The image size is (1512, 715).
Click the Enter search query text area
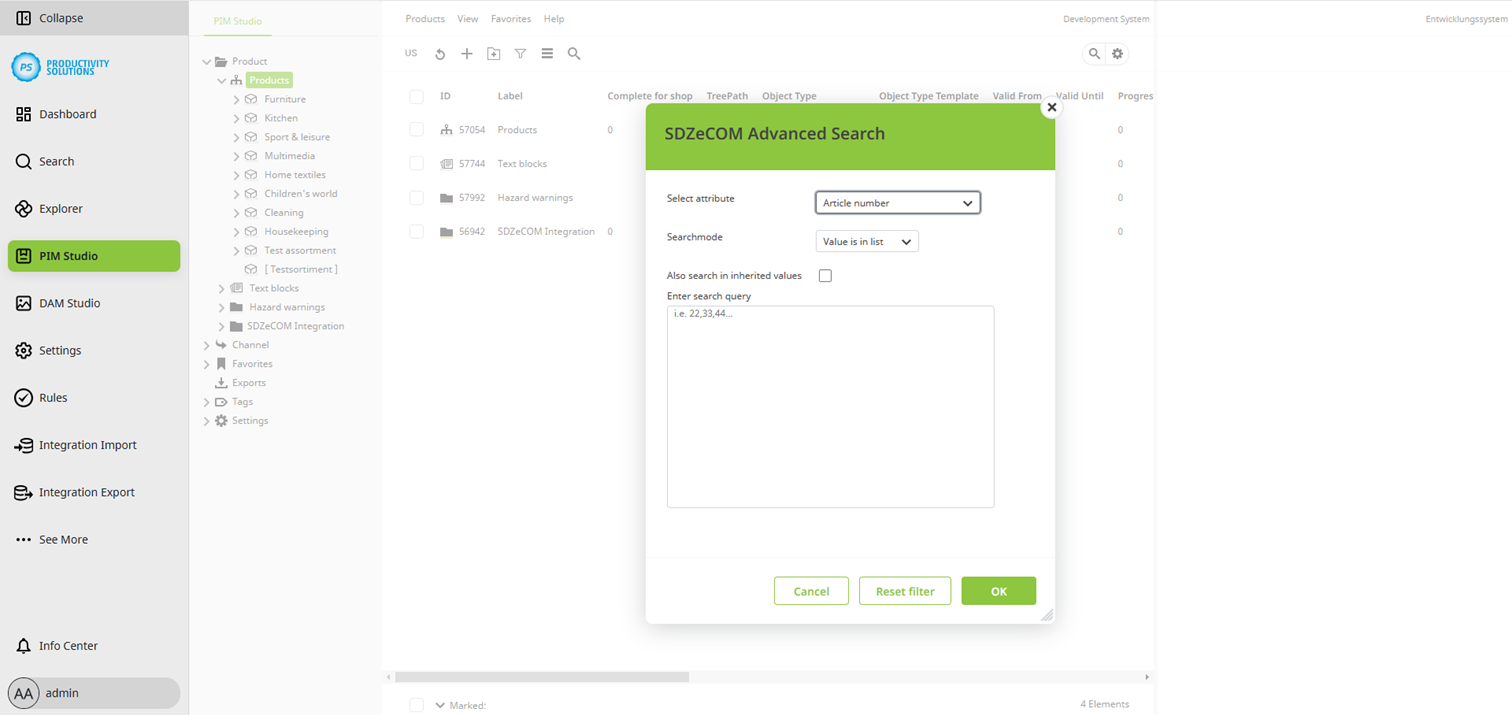coord(830,406)
